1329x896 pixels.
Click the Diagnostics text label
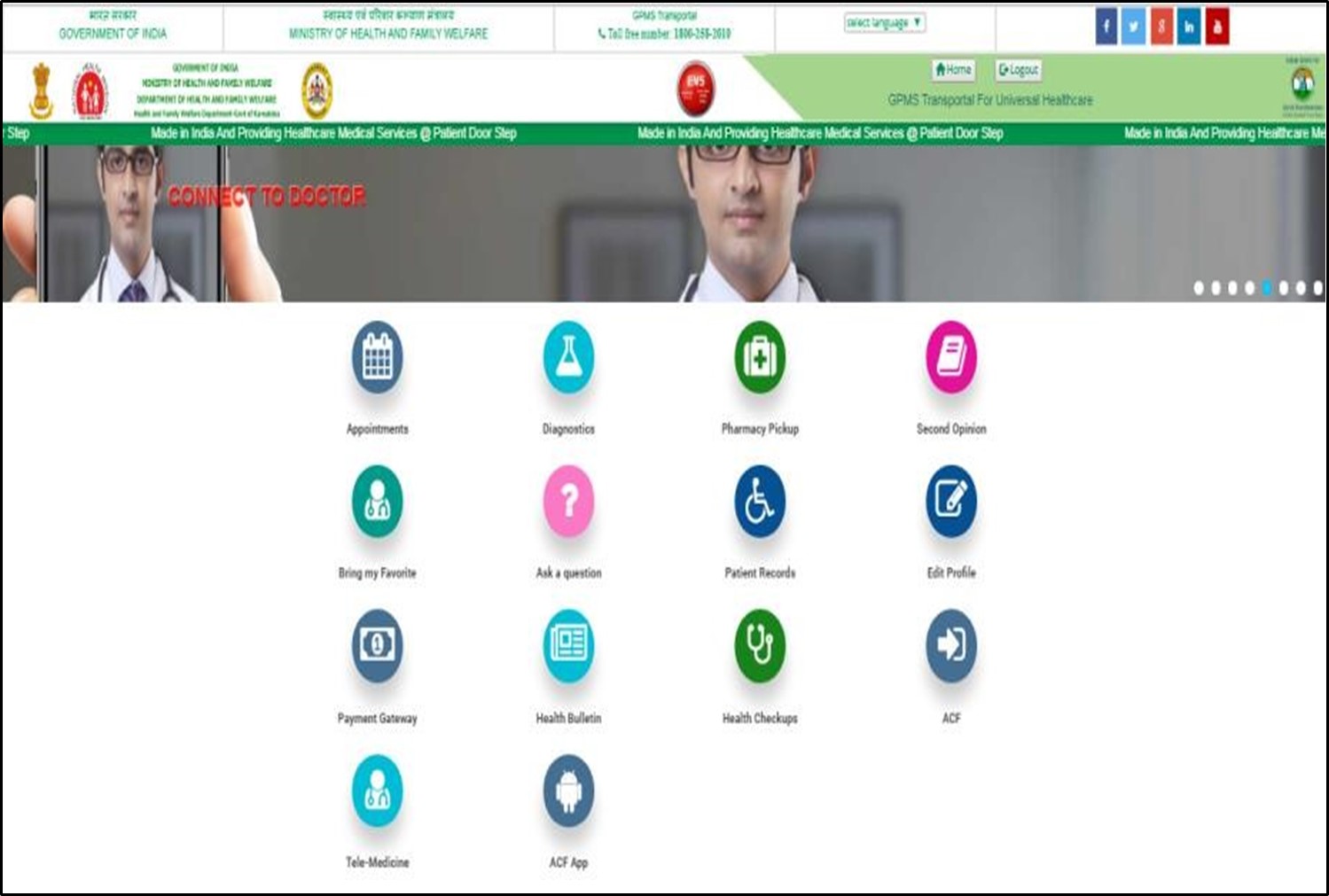(x=568, y=429)
